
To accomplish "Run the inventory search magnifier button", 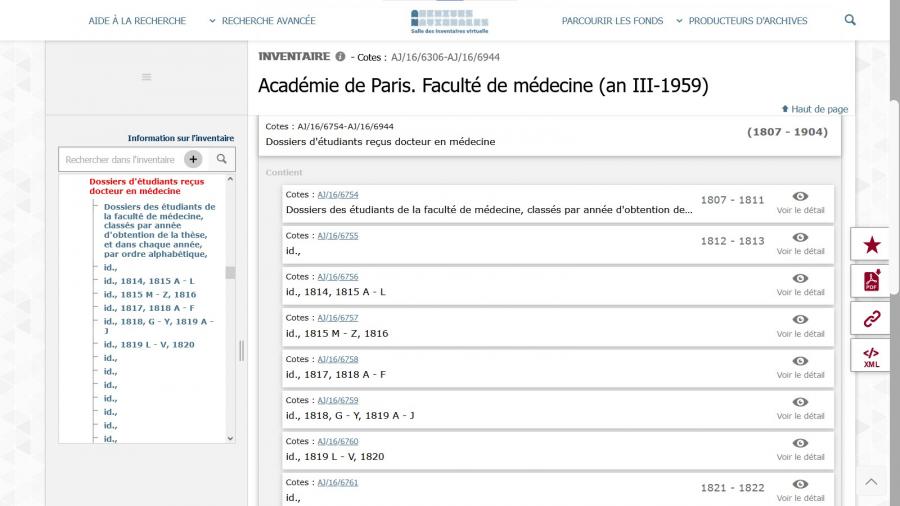I will [x=222, y=159].
